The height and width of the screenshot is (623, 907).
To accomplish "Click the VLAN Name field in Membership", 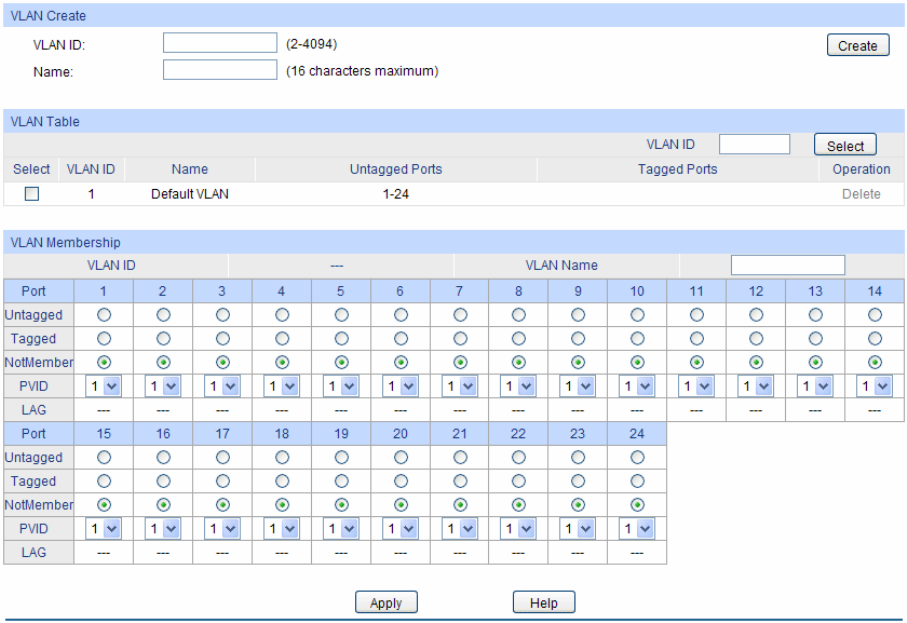I will point(787,265).
